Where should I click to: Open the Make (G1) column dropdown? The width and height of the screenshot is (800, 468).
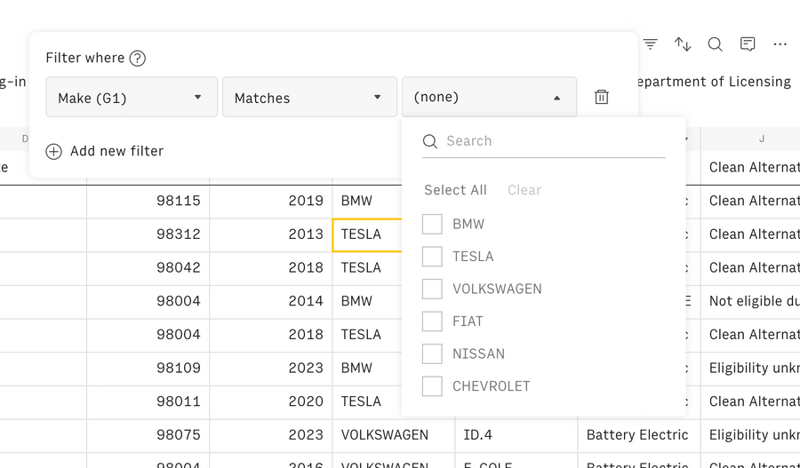click(x=132, y=97)
